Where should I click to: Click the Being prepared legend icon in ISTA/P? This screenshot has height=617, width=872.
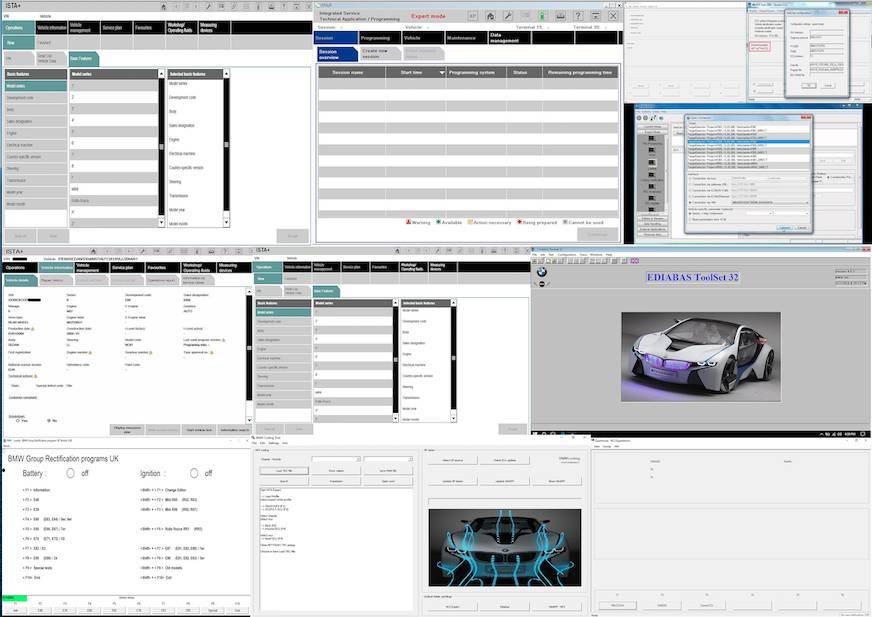[519, 222]
